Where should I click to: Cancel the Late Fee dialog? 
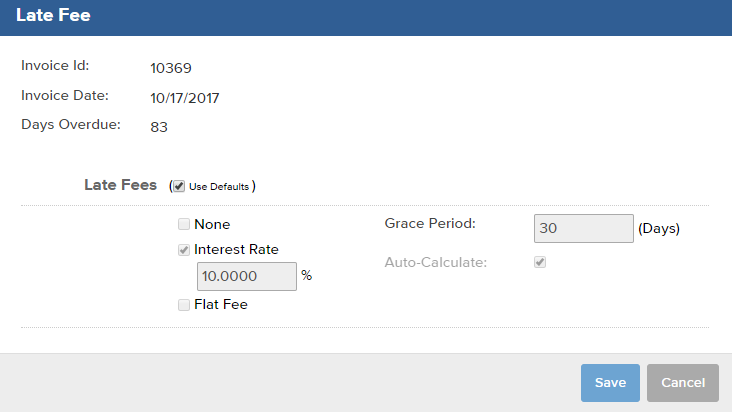[x=683, y=383]
